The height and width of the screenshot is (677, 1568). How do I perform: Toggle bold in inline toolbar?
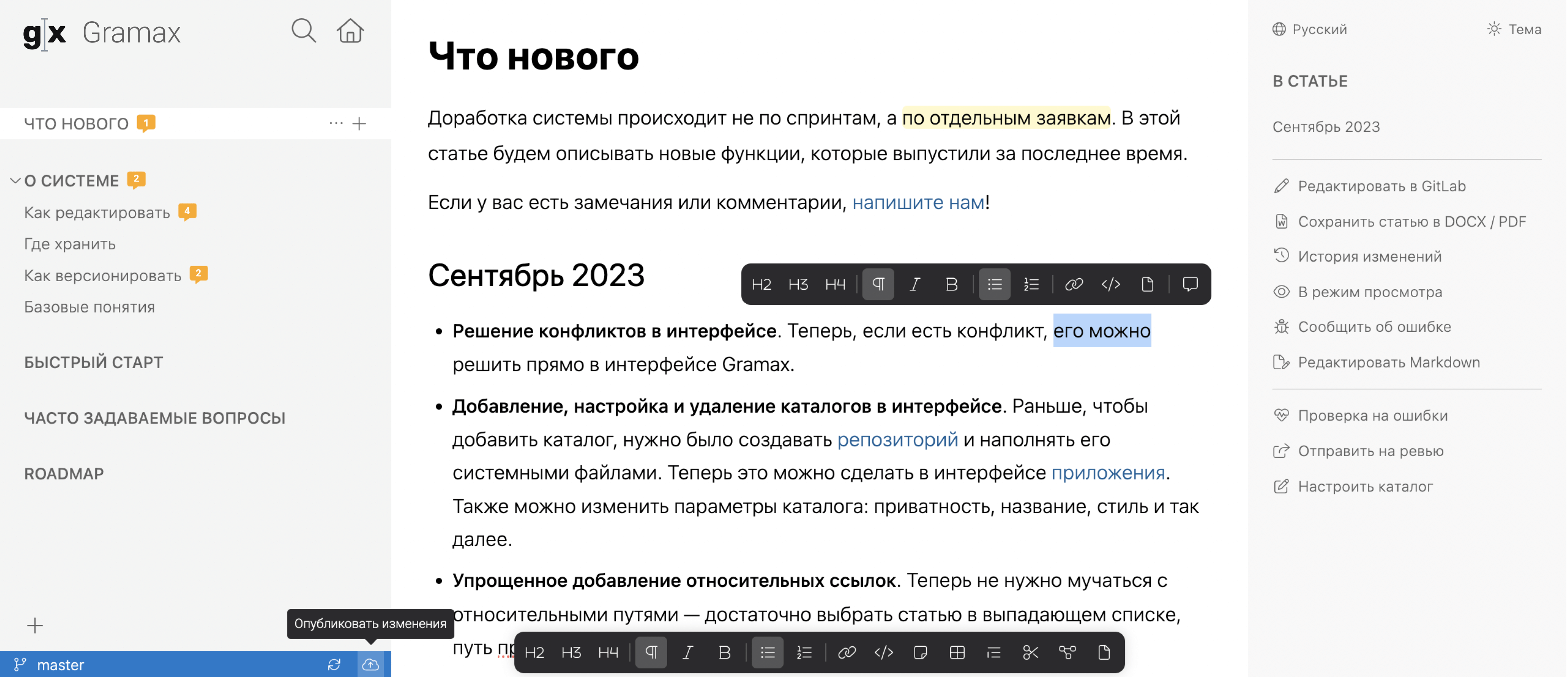(x=951, y=284)
